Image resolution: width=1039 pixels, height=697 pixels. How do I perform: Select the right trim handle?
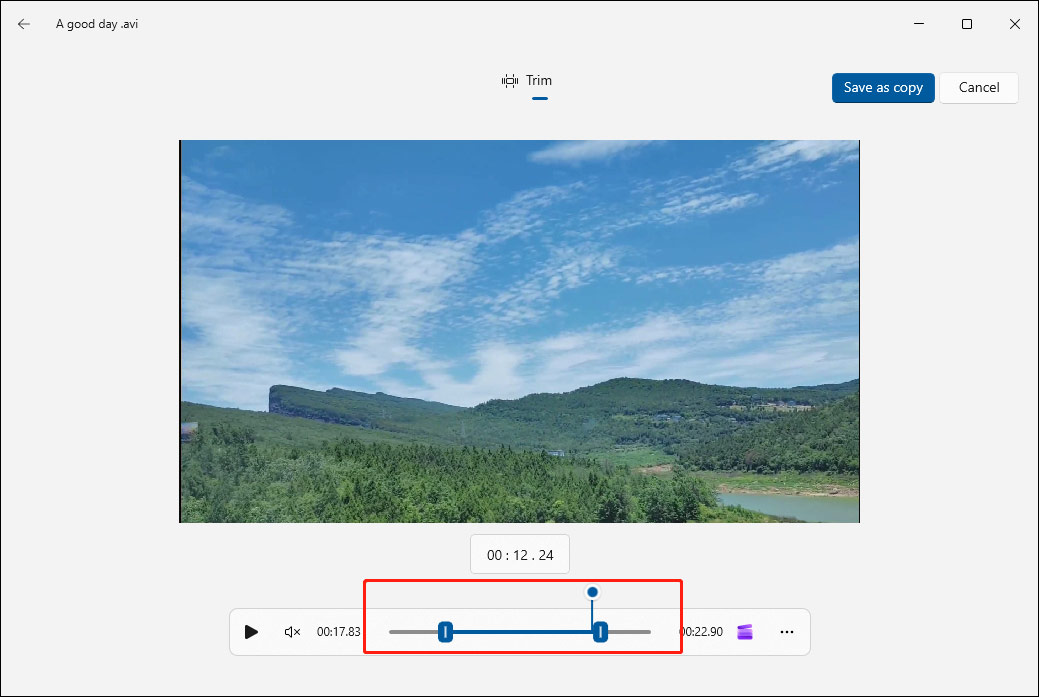coord(600,631)
